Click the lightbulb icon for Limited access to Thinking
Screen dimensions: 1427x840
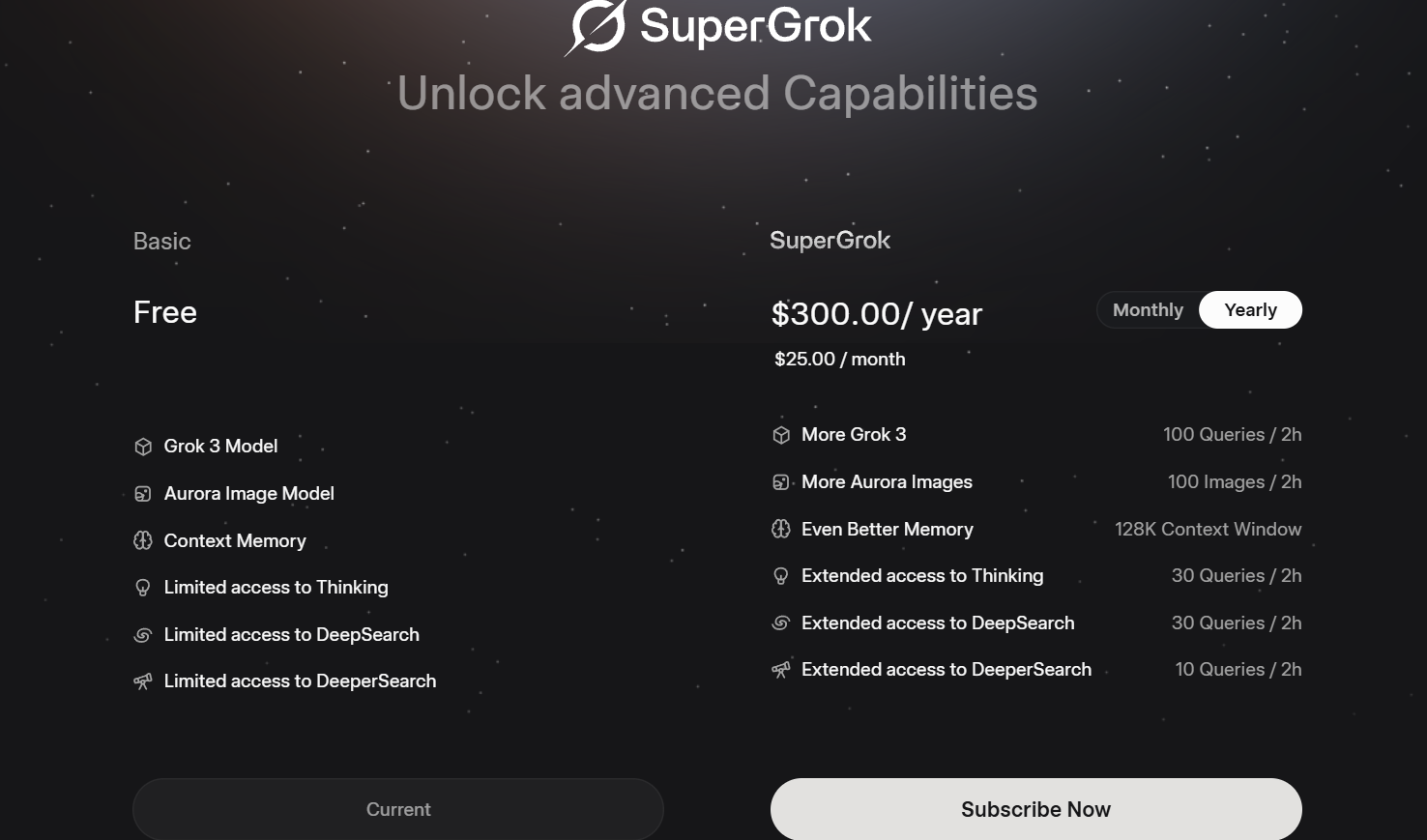pos(143,588)
